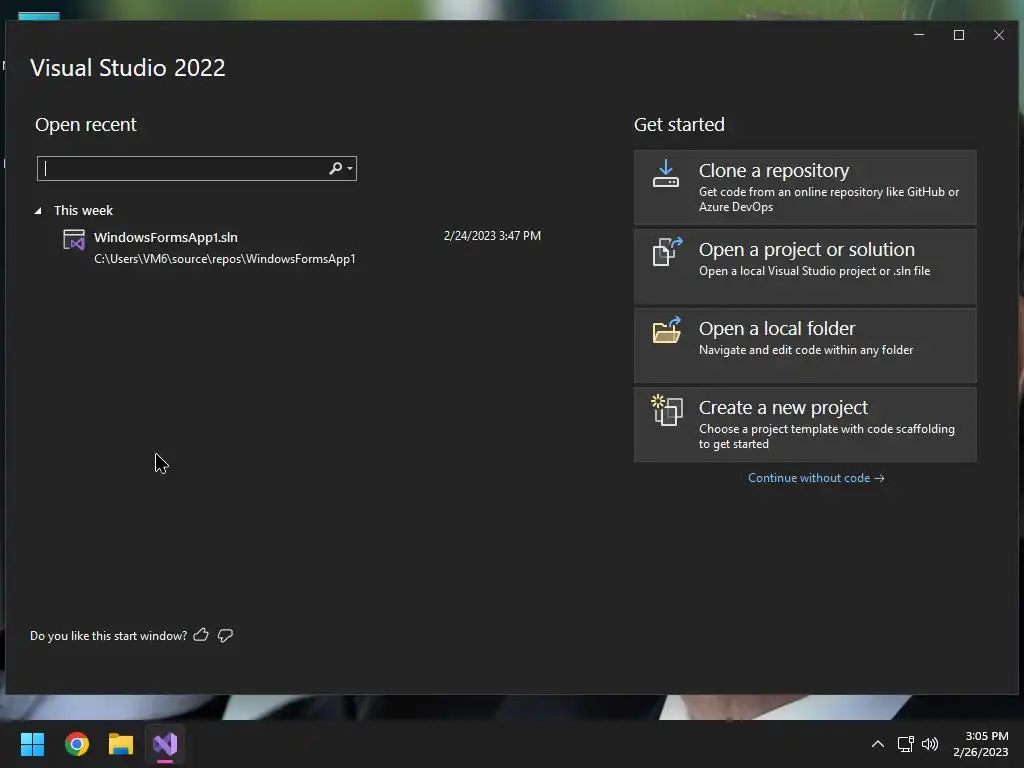Choose Open a project or solution
Viewport: 1024px width, 768px height.
point(805,266)
